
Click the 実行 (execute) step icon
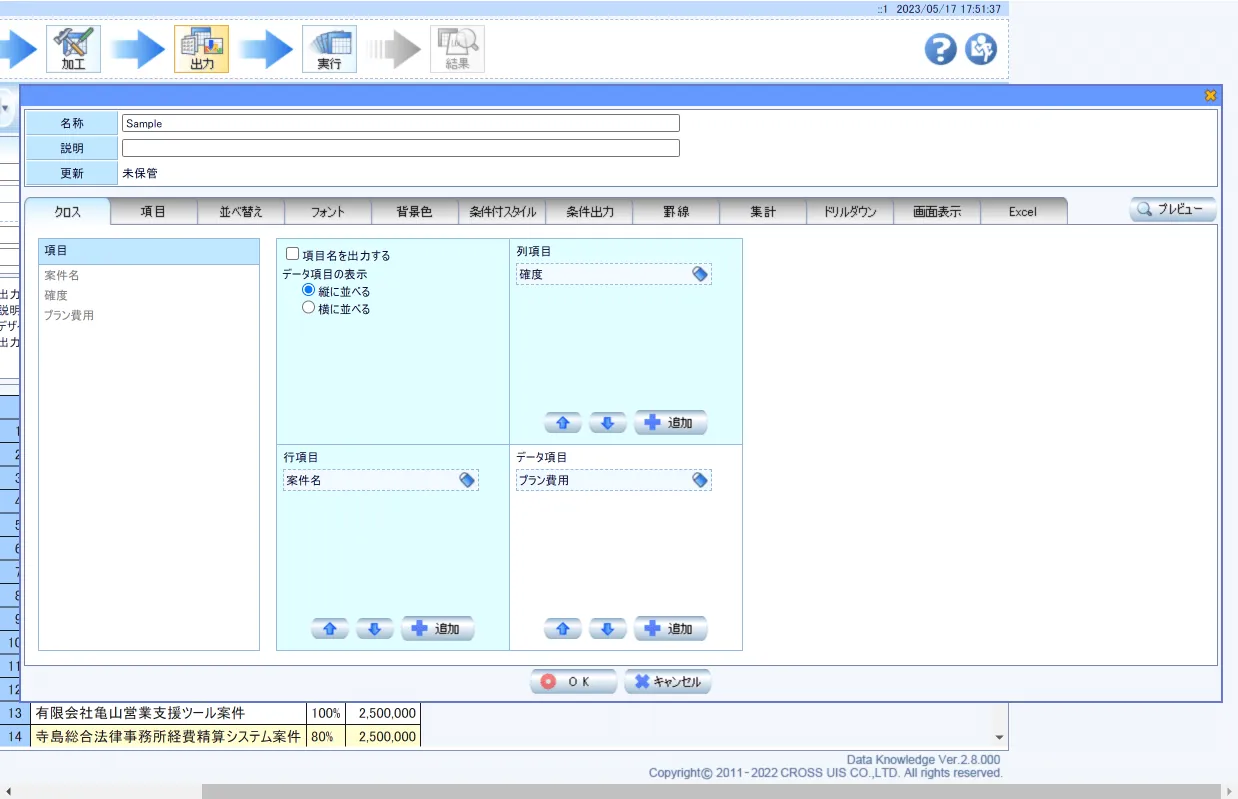329,48
